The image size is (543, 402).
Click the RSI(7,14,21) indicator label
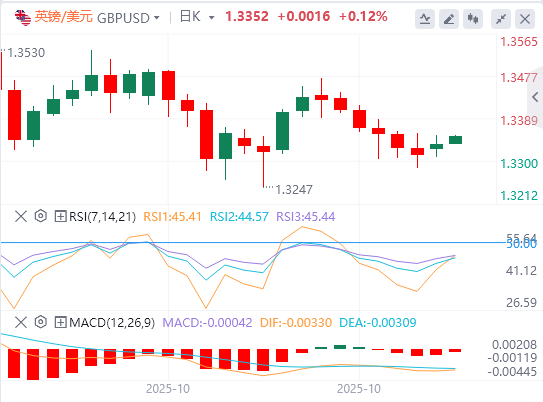103,217
